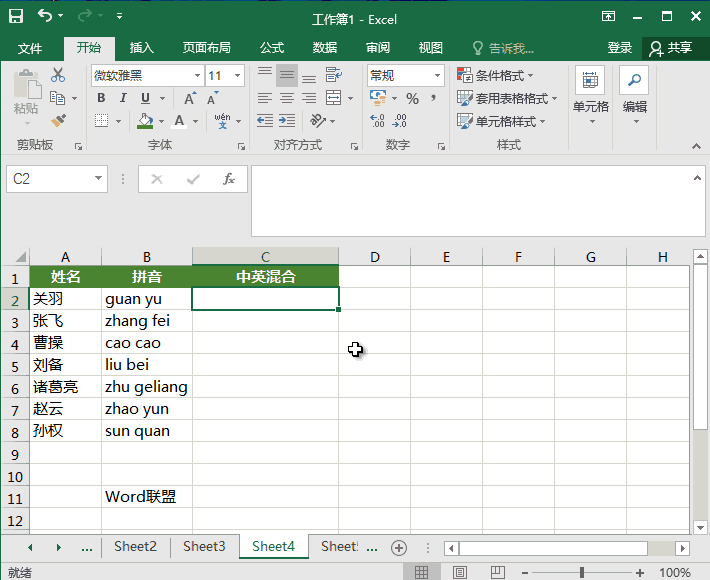This screenshot has height=580, width=710.
Task: Expand the Name Box dropdown arrow
Action: pyautogui.click(x=98, y=179)
